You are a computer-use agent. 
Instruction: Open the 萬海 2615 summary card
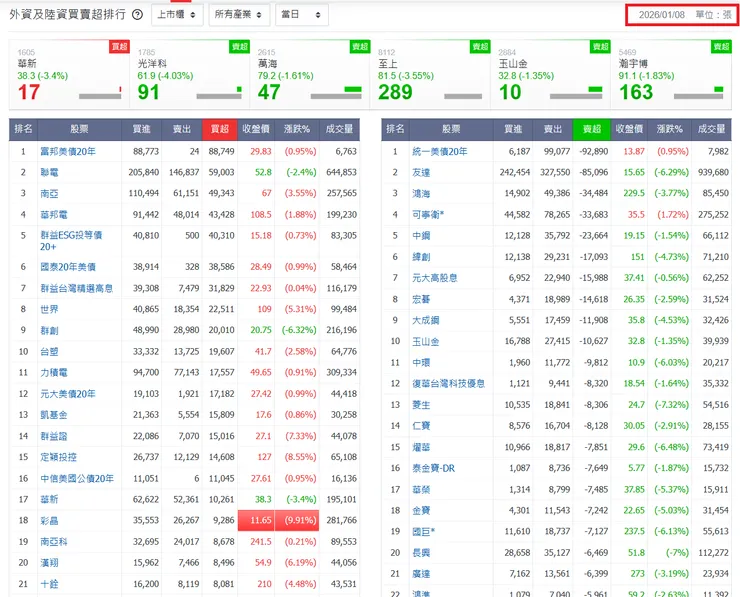click(x=310, y=75)
